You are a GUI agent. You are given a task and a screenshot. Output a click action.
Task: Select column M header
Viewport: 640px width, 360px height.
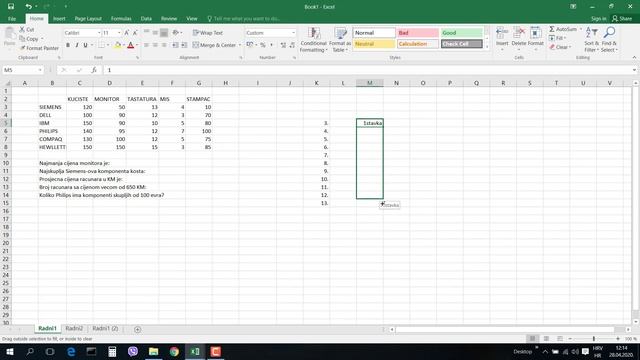click(x=369, y=83)
